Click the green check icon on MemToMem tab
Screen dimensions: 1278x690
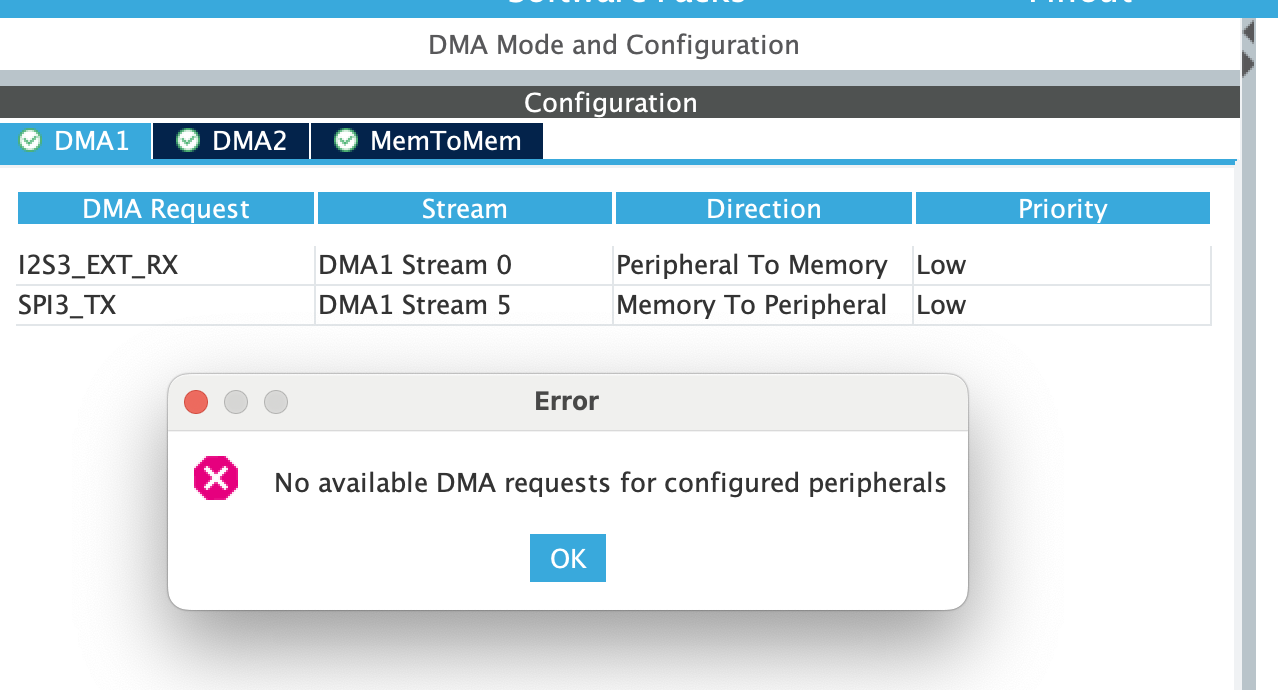pyautogui.click(x=346, y=141)
